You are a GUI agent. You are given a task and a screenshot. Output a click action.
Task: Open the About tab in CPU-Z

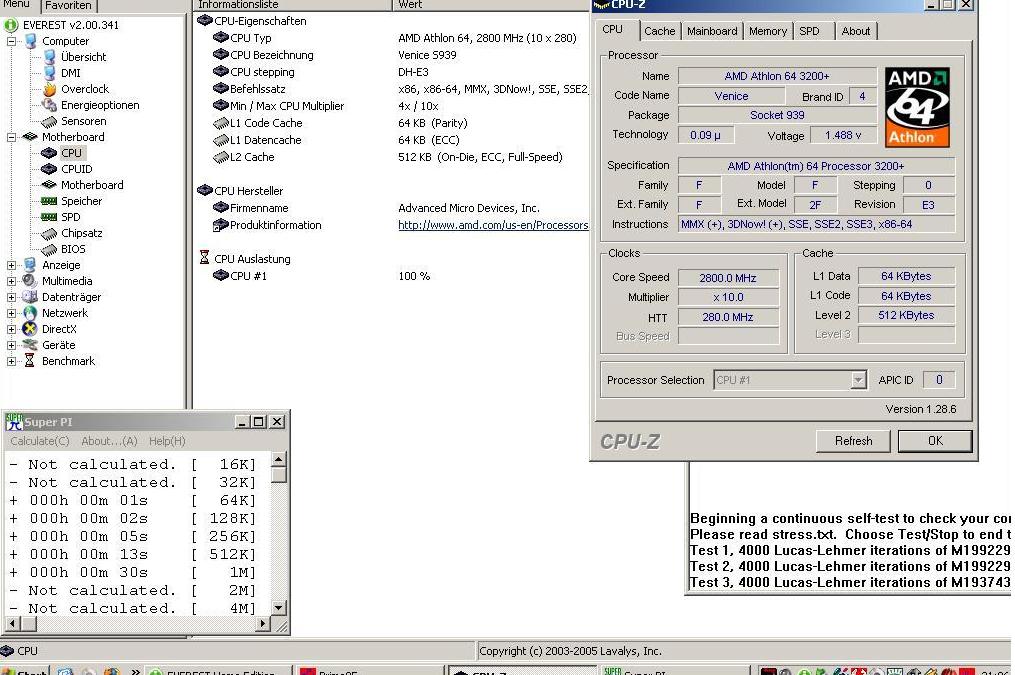(856, 31)
